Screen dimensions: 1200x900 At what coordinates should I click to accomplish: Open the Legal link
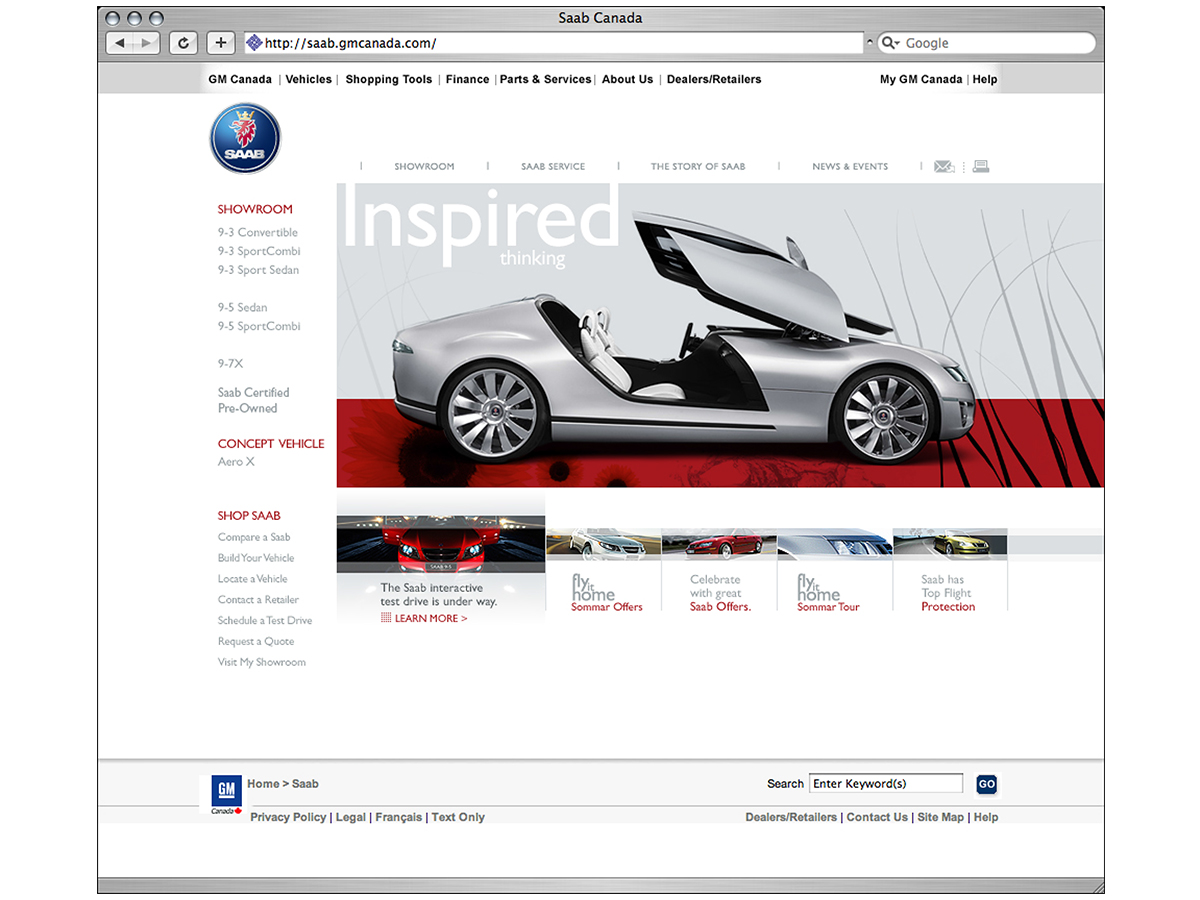click(x=351, y=818)
